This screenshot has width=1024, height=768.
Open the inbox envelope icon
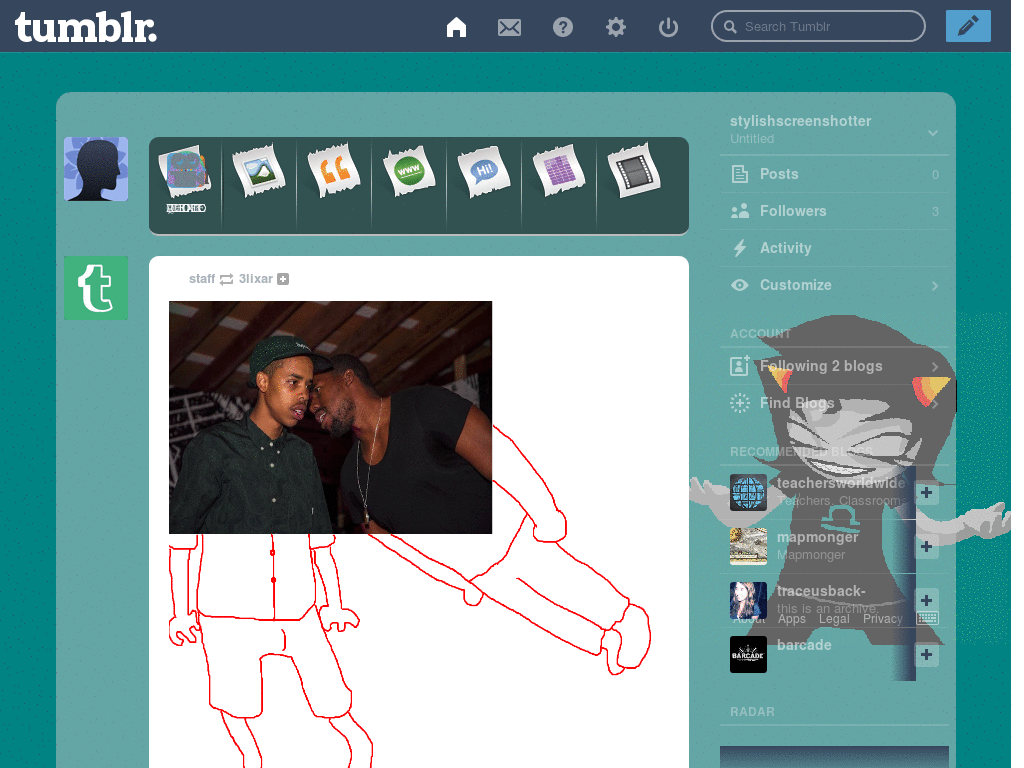click(x=509, y=27)
